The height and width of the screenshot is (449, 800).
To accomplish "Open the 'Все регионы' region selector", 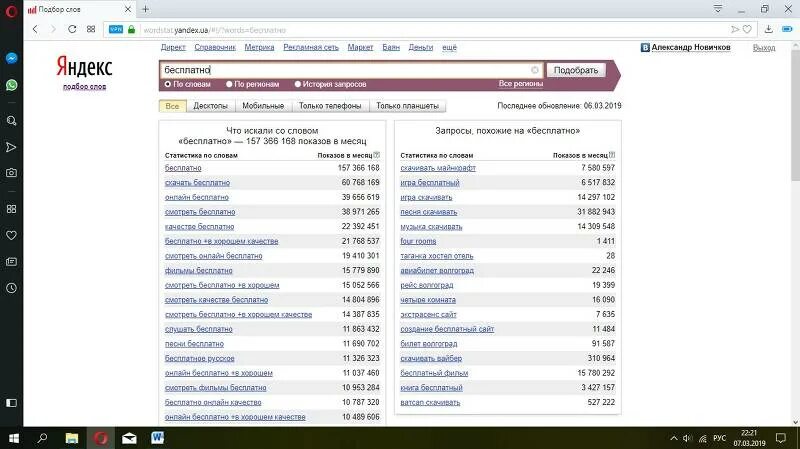I will point(520,83).
